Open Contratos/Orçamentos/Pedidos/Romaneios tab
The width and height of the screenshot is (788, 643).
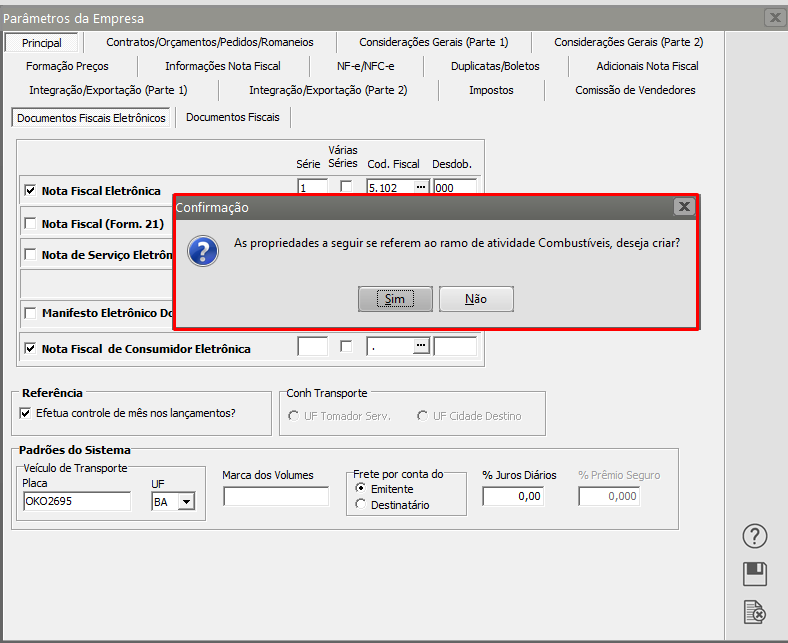coord(210,42)
